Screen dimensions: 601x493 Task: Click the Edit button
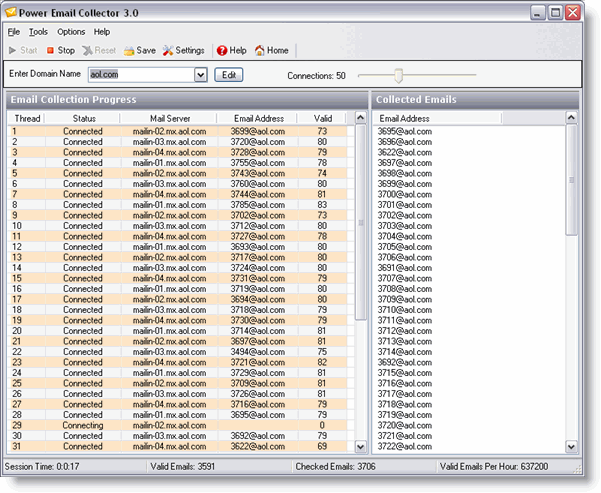coord(229,75)
